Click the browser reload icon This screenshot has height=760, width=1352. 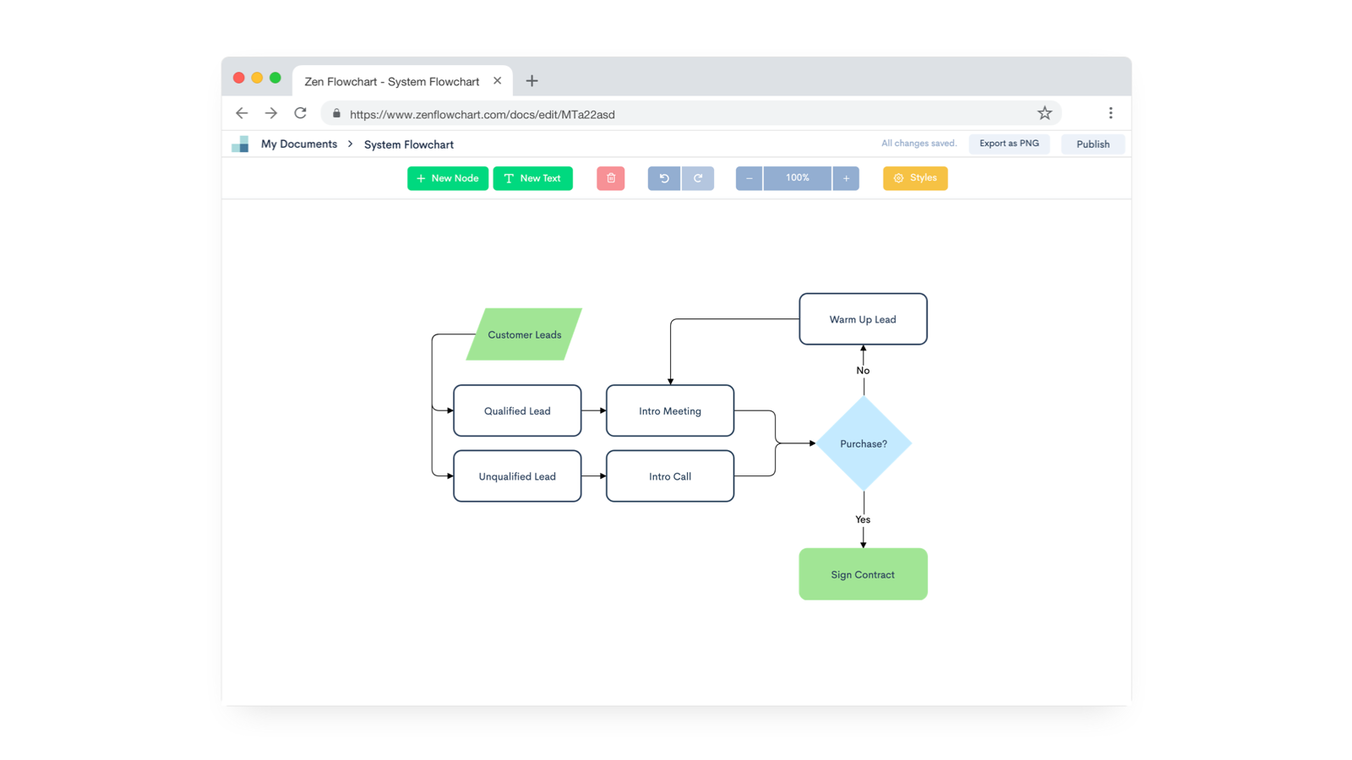(300, 113)
